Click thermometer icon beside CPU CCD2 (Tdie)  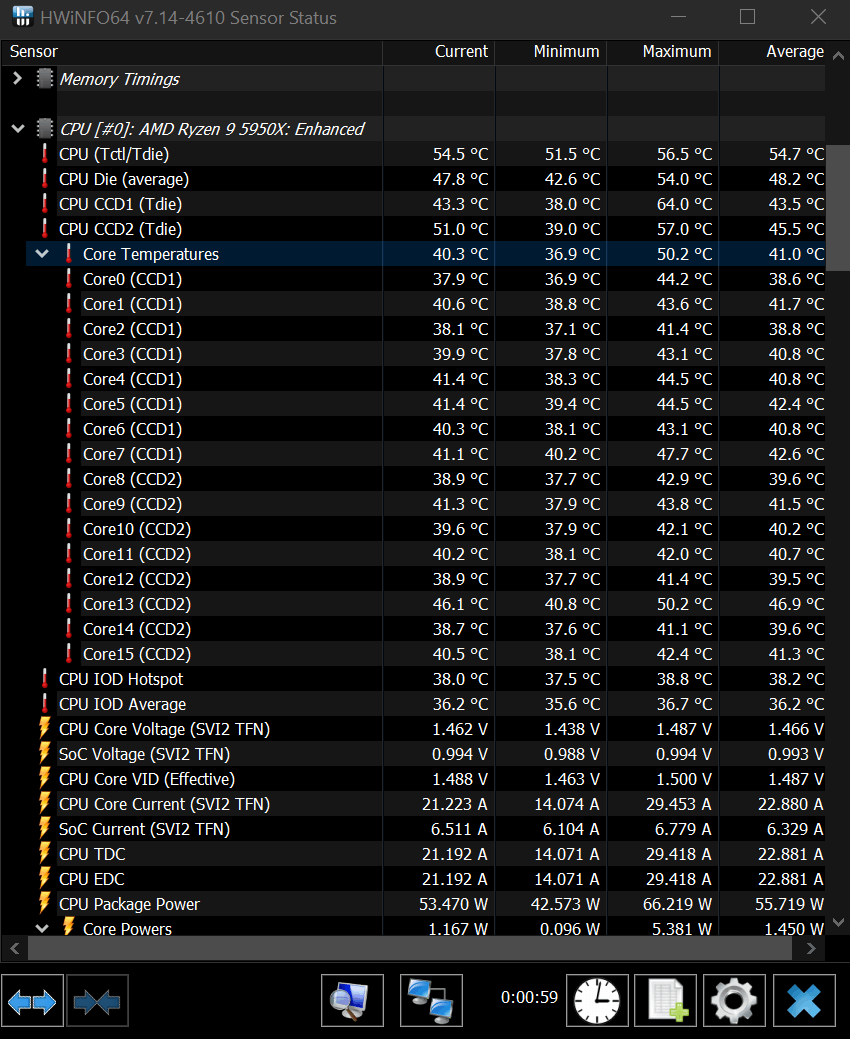pyautogui.click(x=44, y=229)
